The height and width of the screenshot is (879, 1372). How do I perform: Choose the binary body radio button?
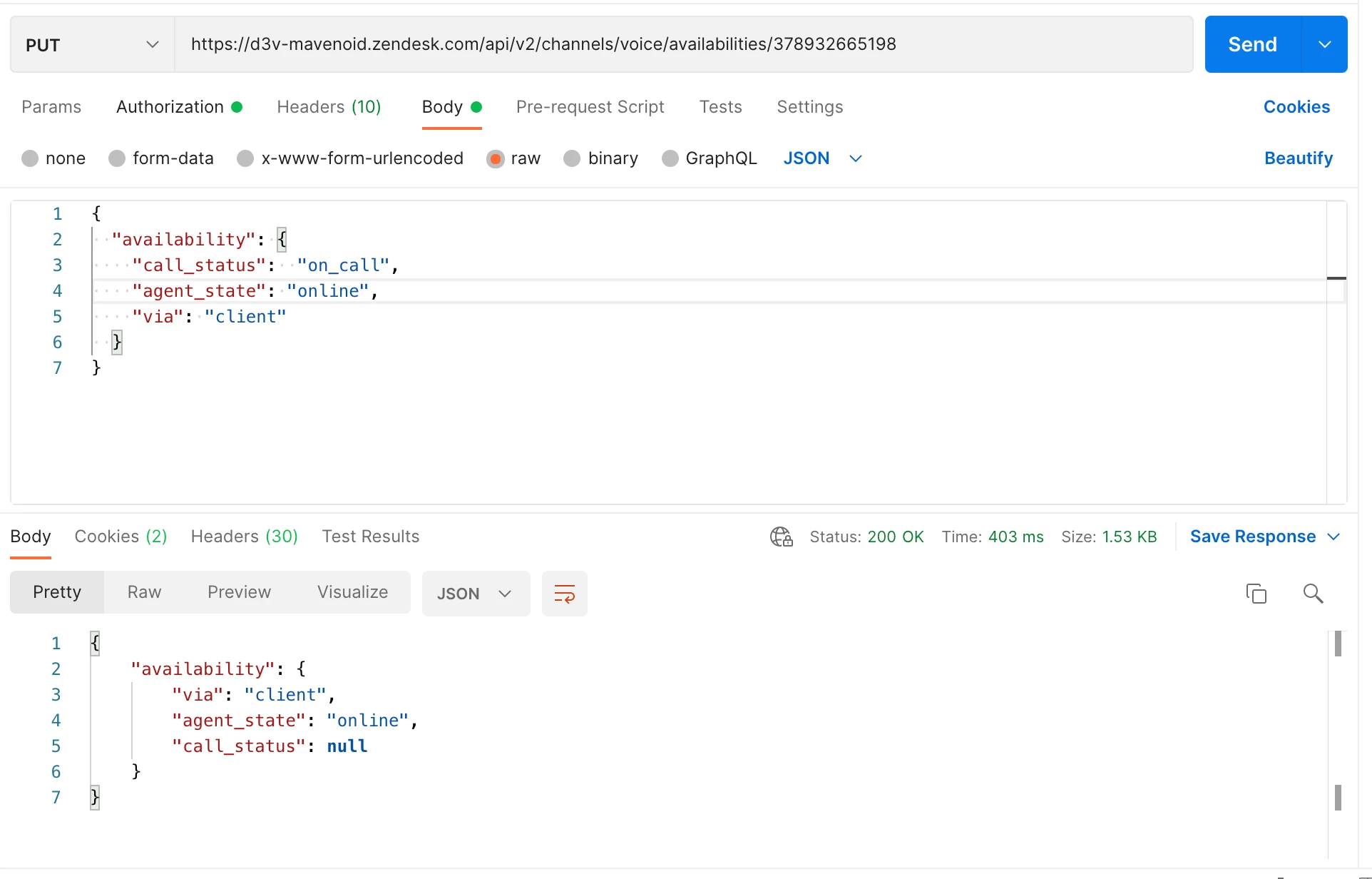click(572, 158)
